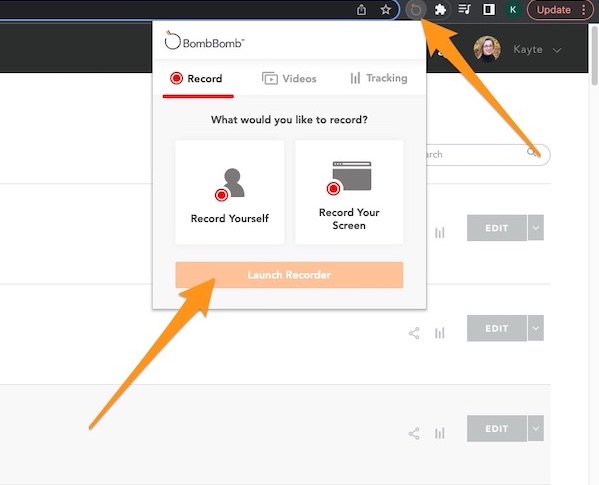Viewport: 599px width, 485px height.
Task: Click the BombBomb logo in the popup
Action: click(204, 40)
